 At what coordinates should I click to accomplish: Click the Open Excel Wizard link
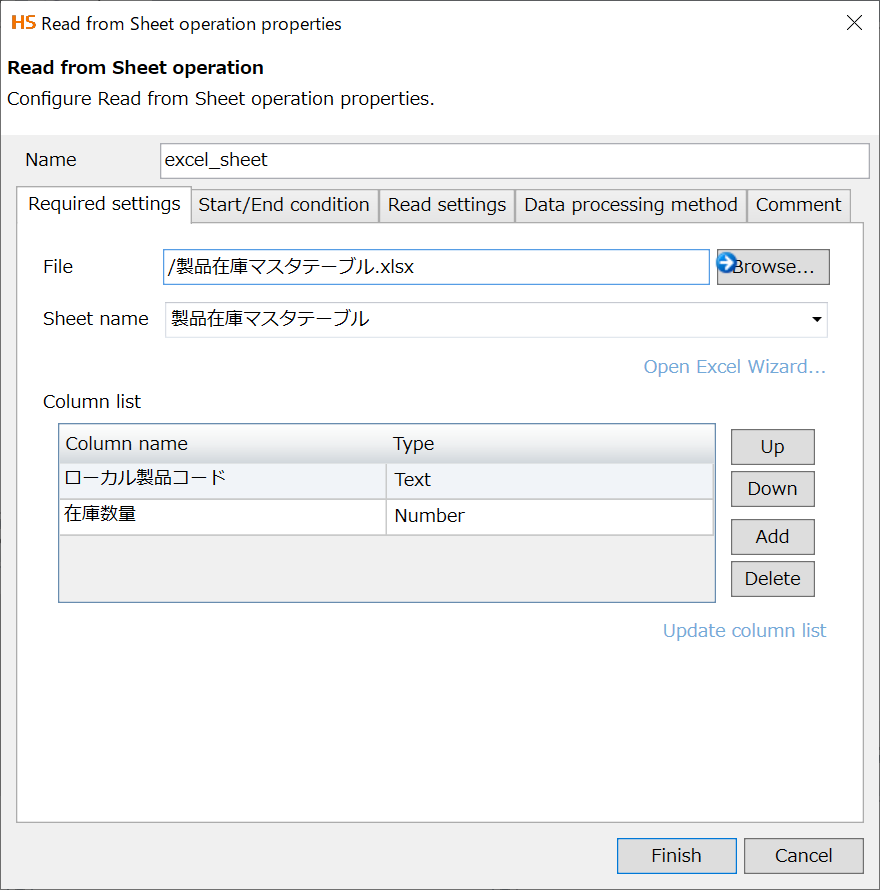pos(734,367)
